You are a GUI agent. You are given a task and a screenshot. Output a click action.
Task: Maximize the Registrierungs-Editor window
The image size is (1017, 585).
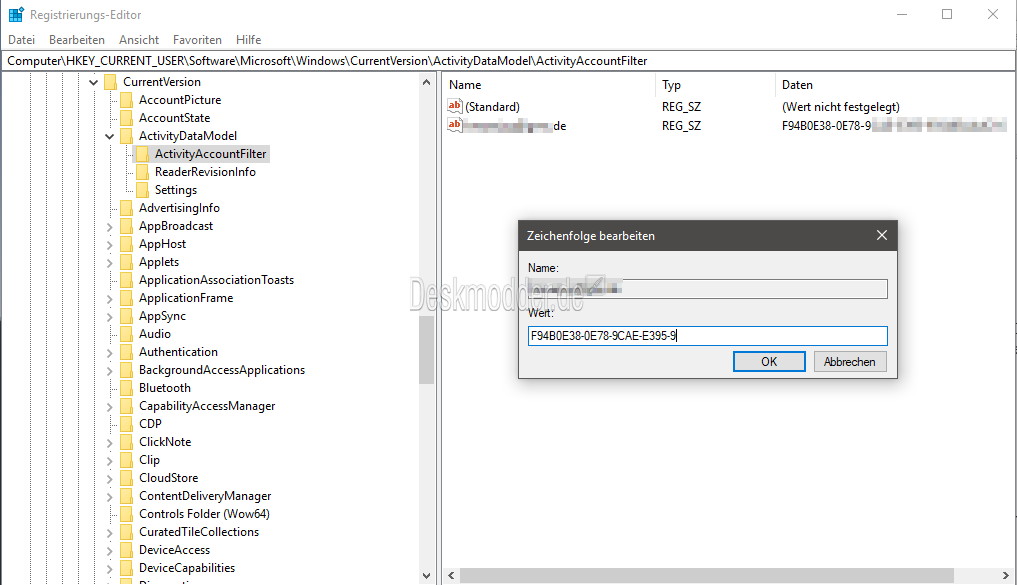click(x=947, y=14)
